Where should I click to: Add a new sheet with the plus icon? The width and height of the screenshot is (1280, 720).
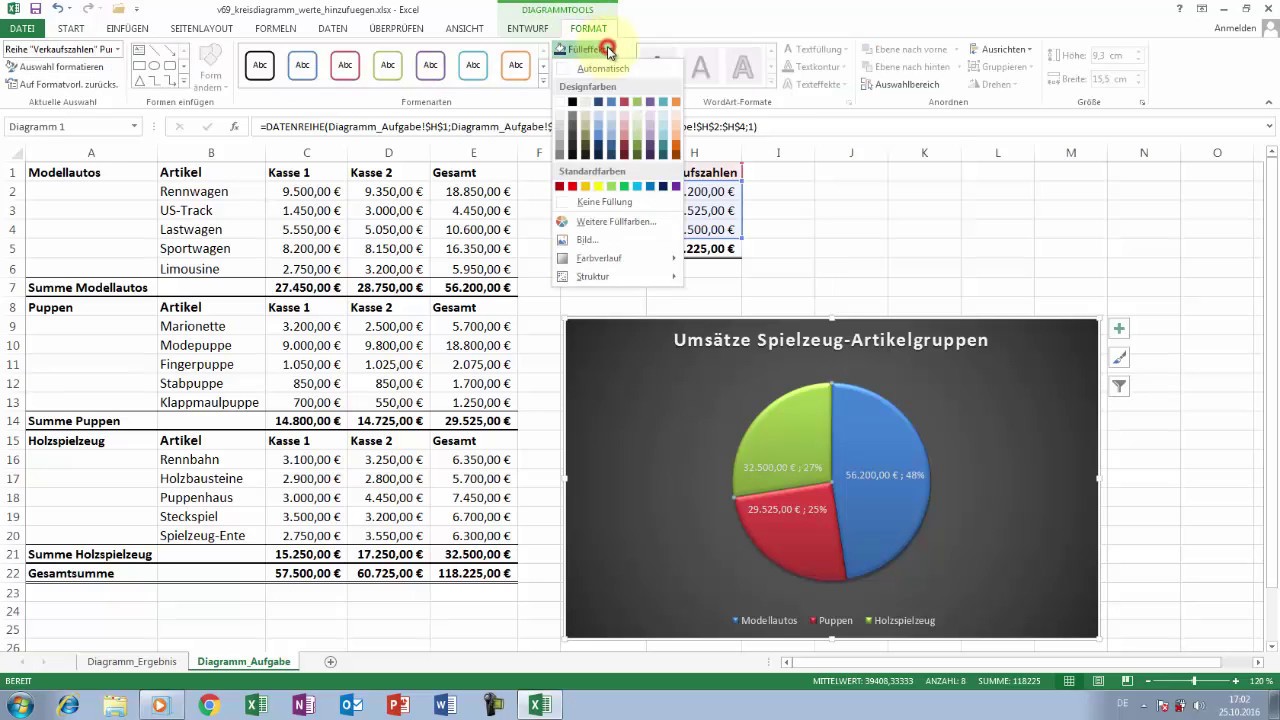[x=330, y=662]
